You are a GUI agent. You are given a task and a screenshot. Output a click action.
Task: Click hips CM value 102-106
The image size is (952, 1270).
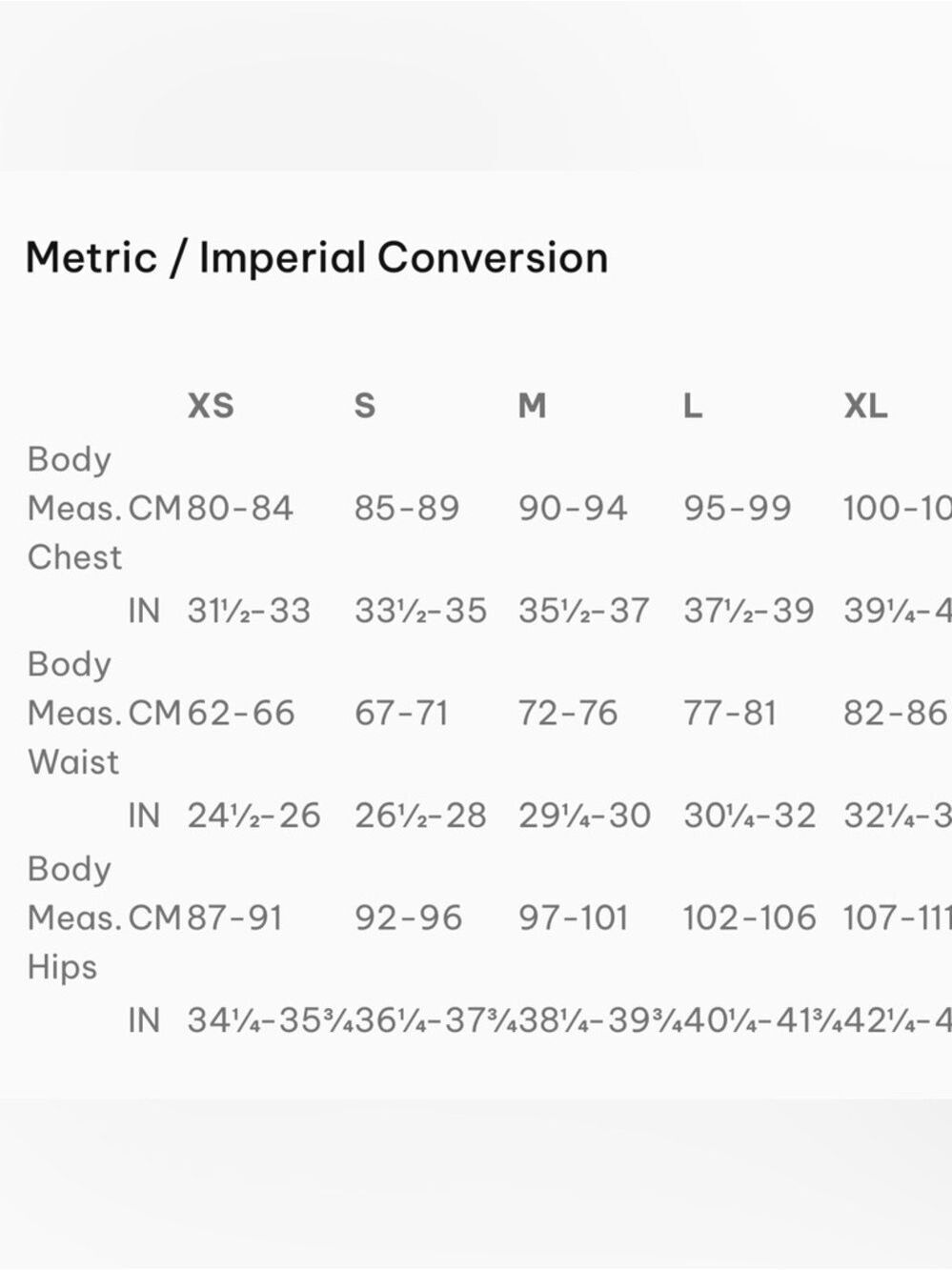pos(749,917)
